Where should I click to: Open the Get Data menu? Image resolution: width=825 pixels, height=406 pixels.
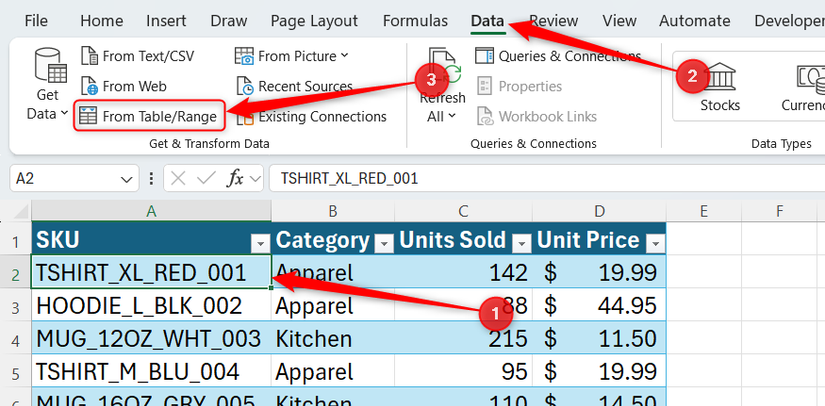tap(47, 84)
